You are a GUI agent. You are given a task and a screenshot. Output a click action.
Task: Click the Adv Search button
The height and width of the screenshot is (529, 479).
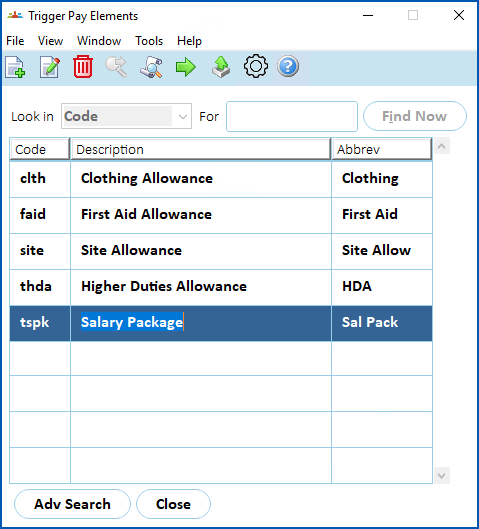[72, 504]
